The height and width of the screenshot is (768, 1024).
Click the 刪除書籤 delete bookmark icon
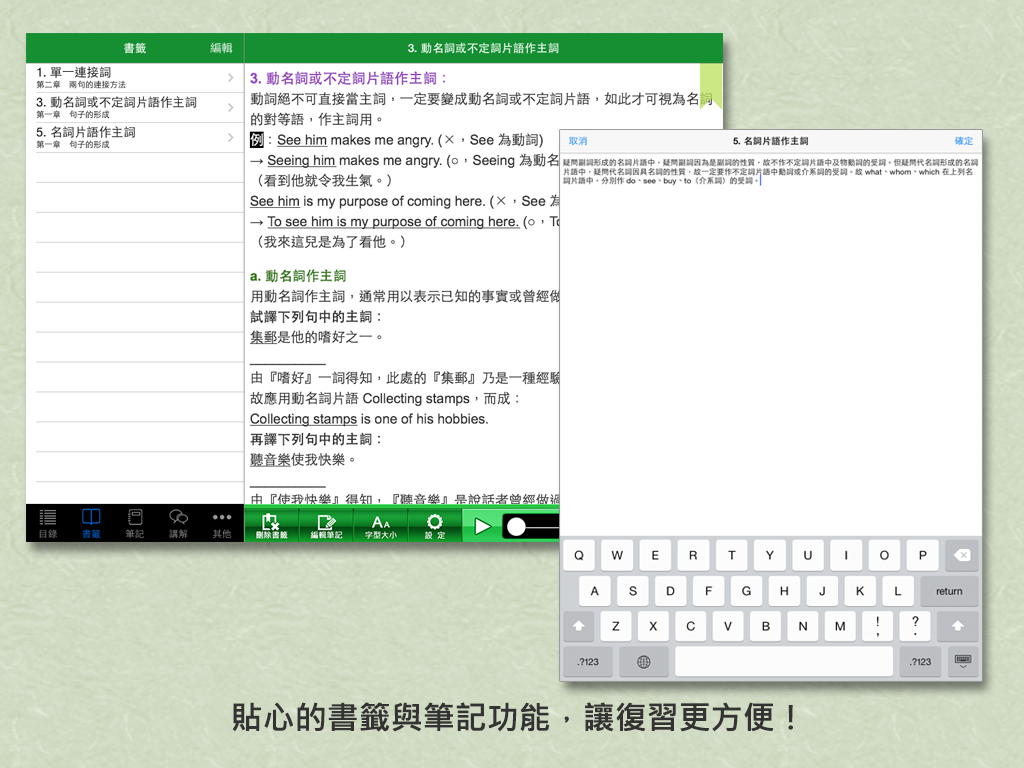click(271, 525)
